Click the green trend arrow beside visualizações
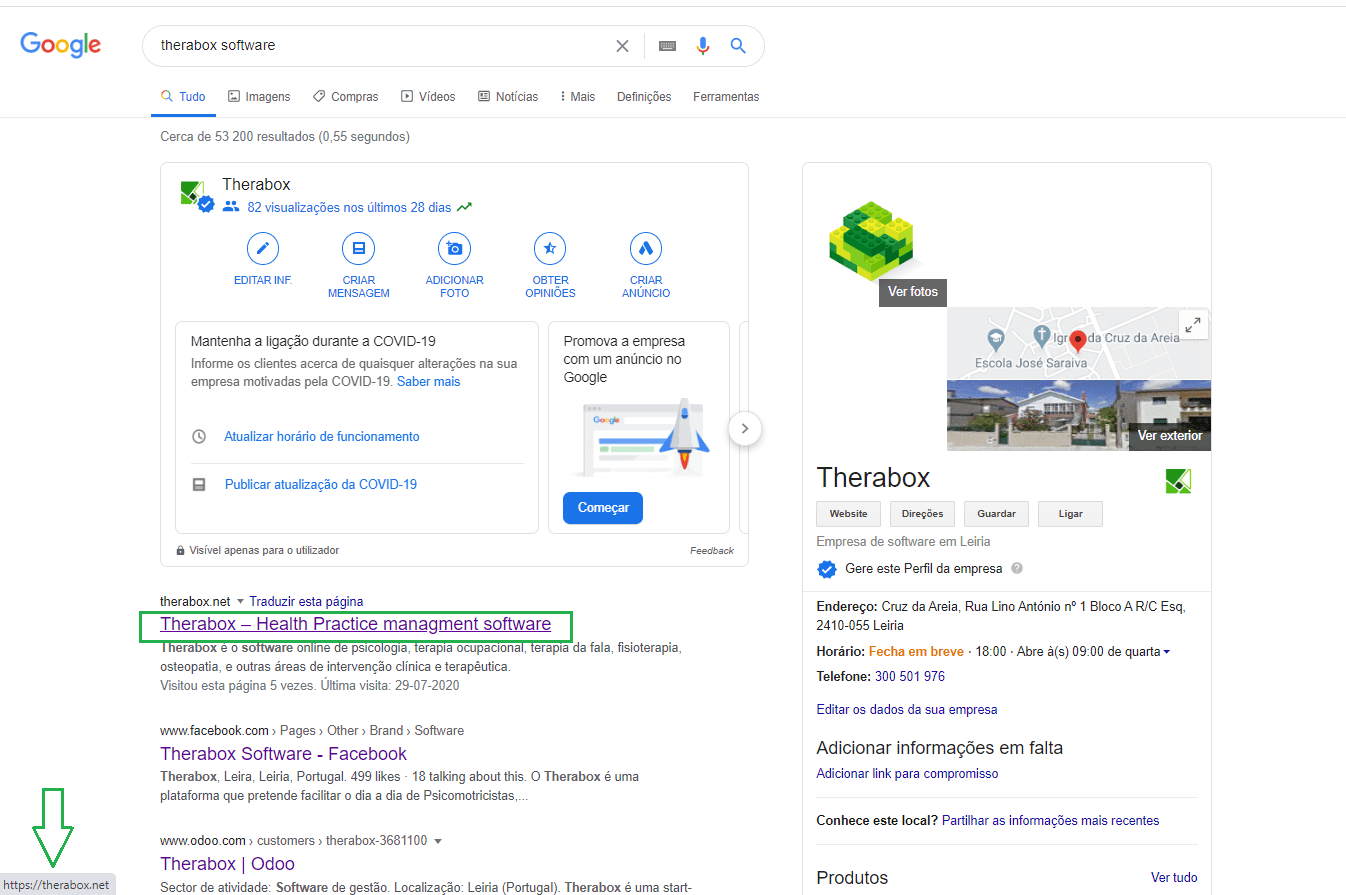Screen dimensions: 1346x895 click(464, 208)
